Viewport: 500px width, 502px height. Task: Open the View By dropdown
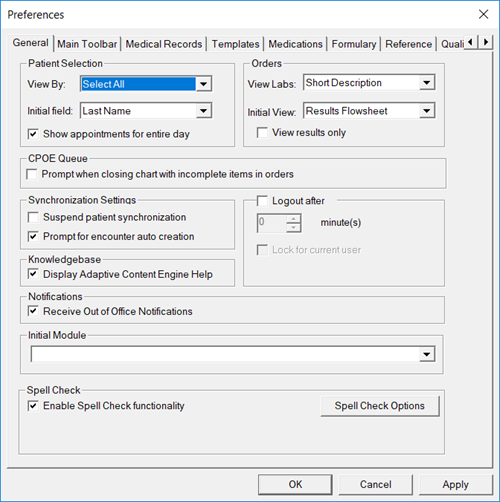coord(203,84)
